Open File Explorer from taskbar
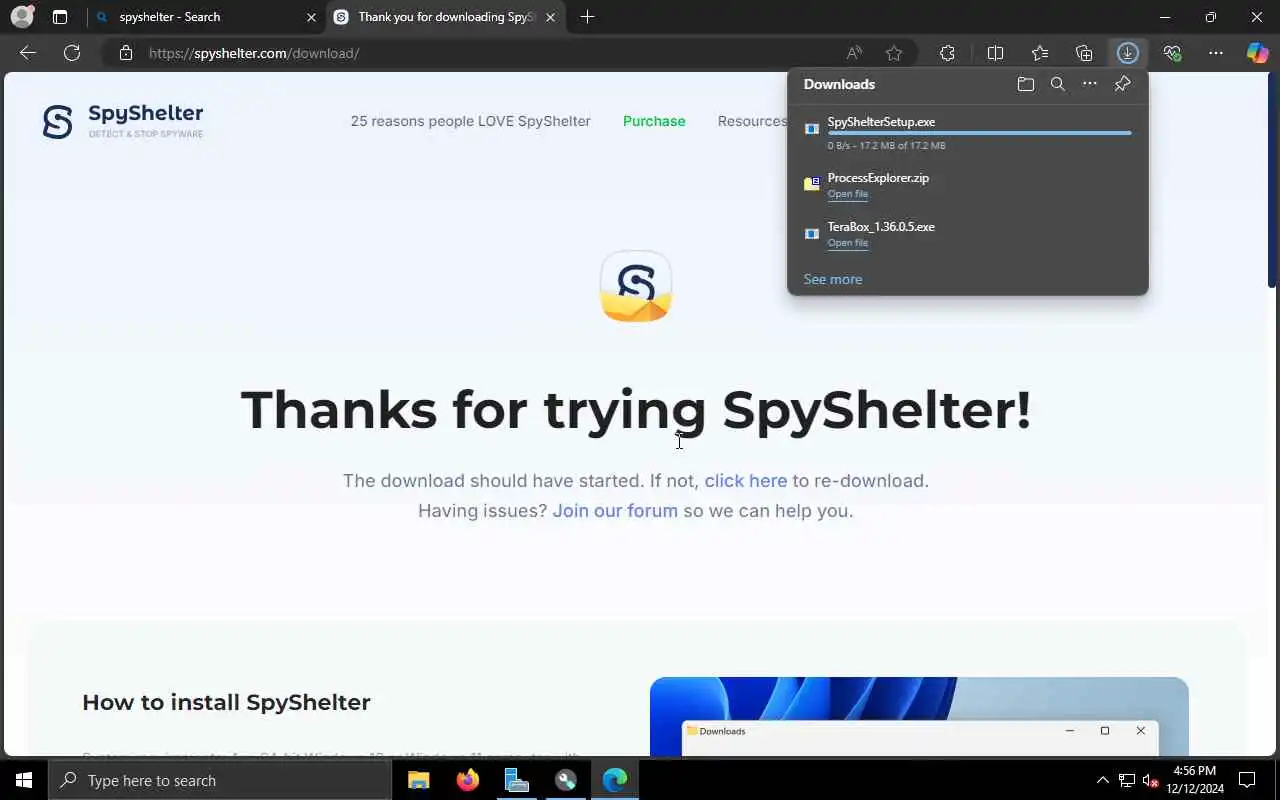This screenshot has width=1280, height=800. [x=419, y=780]
